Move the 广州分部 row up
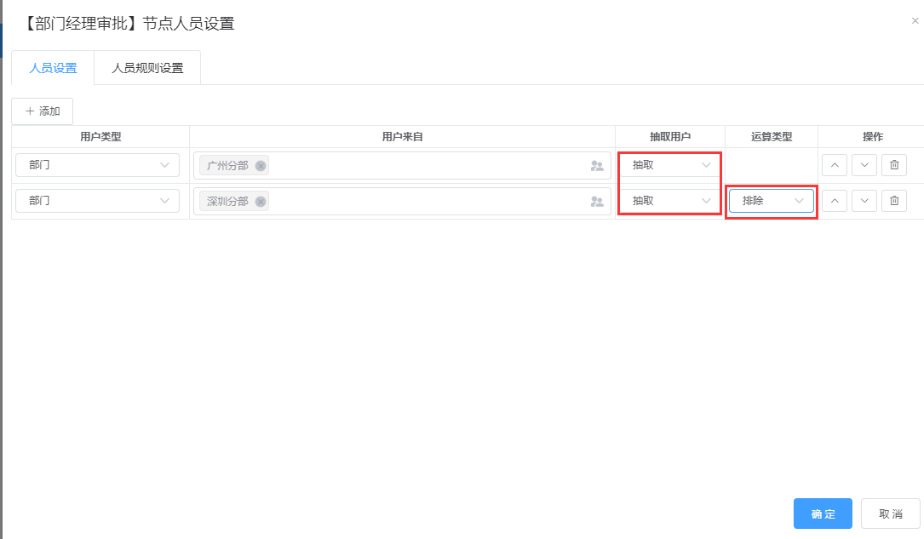 pos(834,166)
